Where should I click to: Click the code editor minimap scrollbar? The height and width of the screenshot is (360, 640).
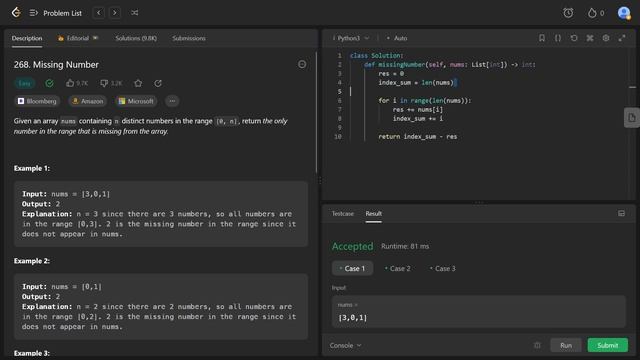tap(632, 87)
